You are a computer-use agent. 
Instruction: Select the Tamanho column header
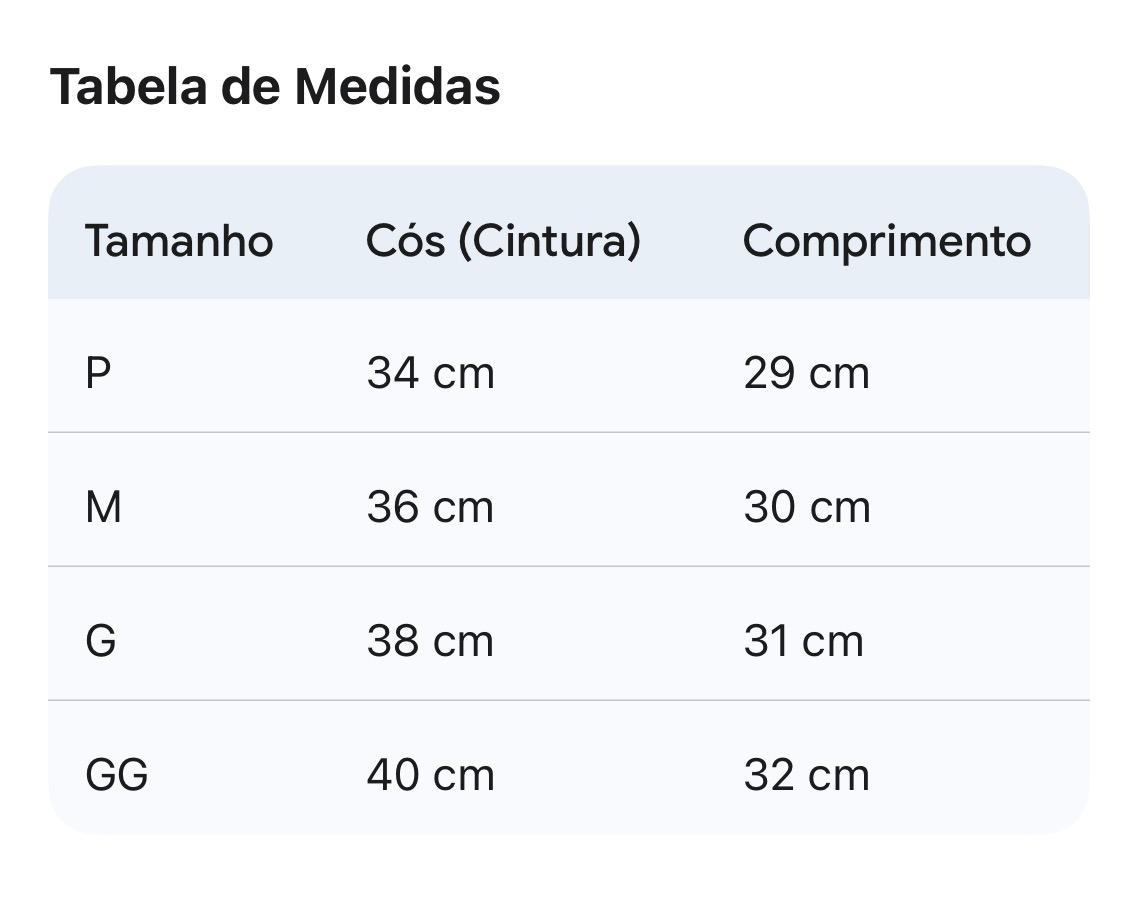point(179,241)
